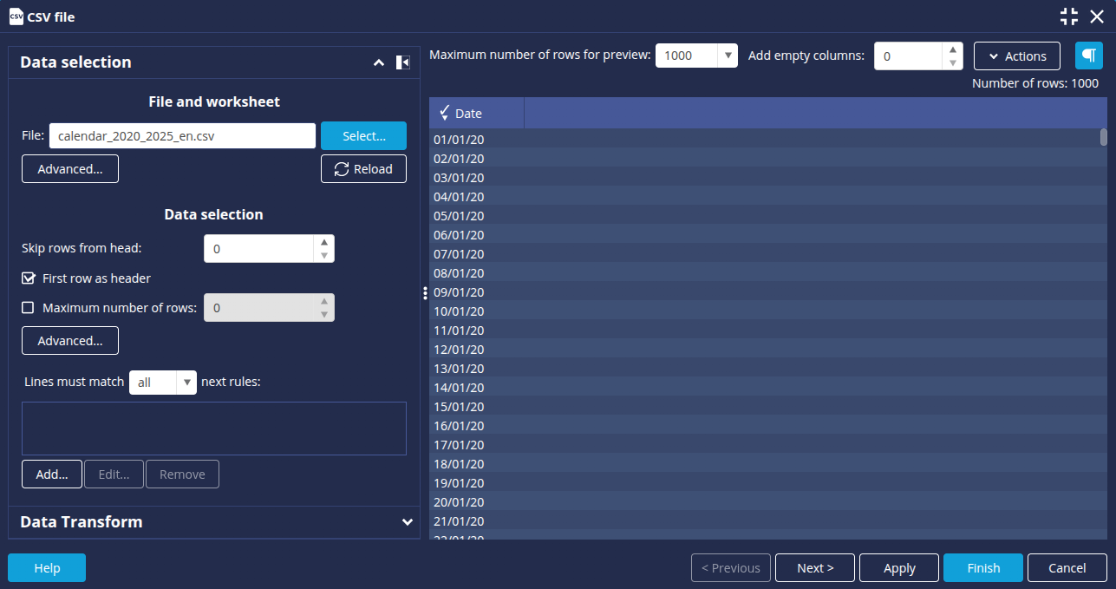Click the CSV file icon in title bar
This screenshot has height=589, width=1116.
pyautogui.click(x=16, y=16)
